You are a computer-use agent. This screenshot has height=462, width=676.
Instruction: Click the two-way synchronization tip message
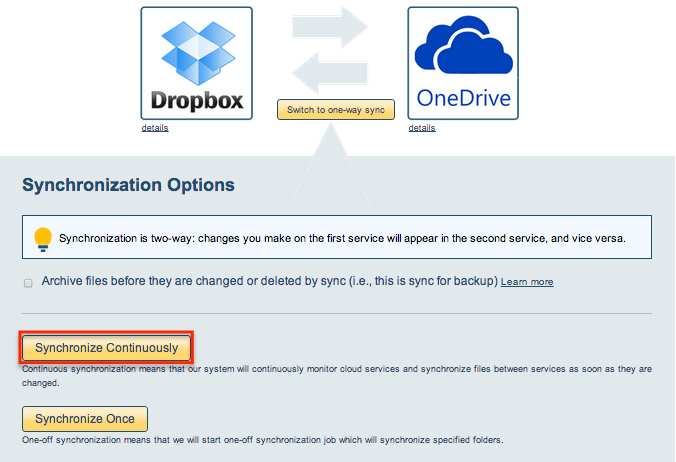pyautogui.click(x=342, y=238)
